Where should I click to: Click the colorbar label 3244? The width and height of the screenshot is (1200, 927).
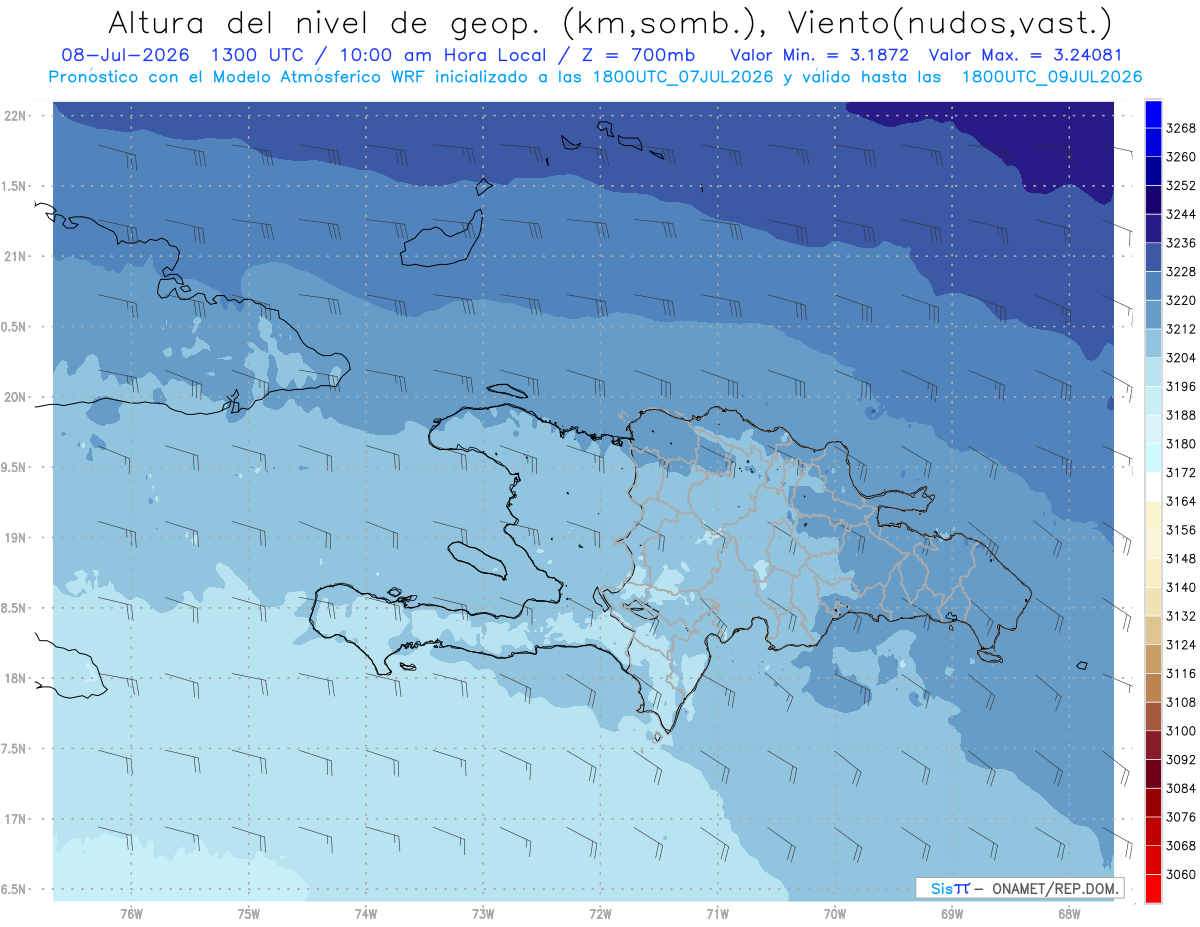pyautogui.click(x=1181, y=214)
